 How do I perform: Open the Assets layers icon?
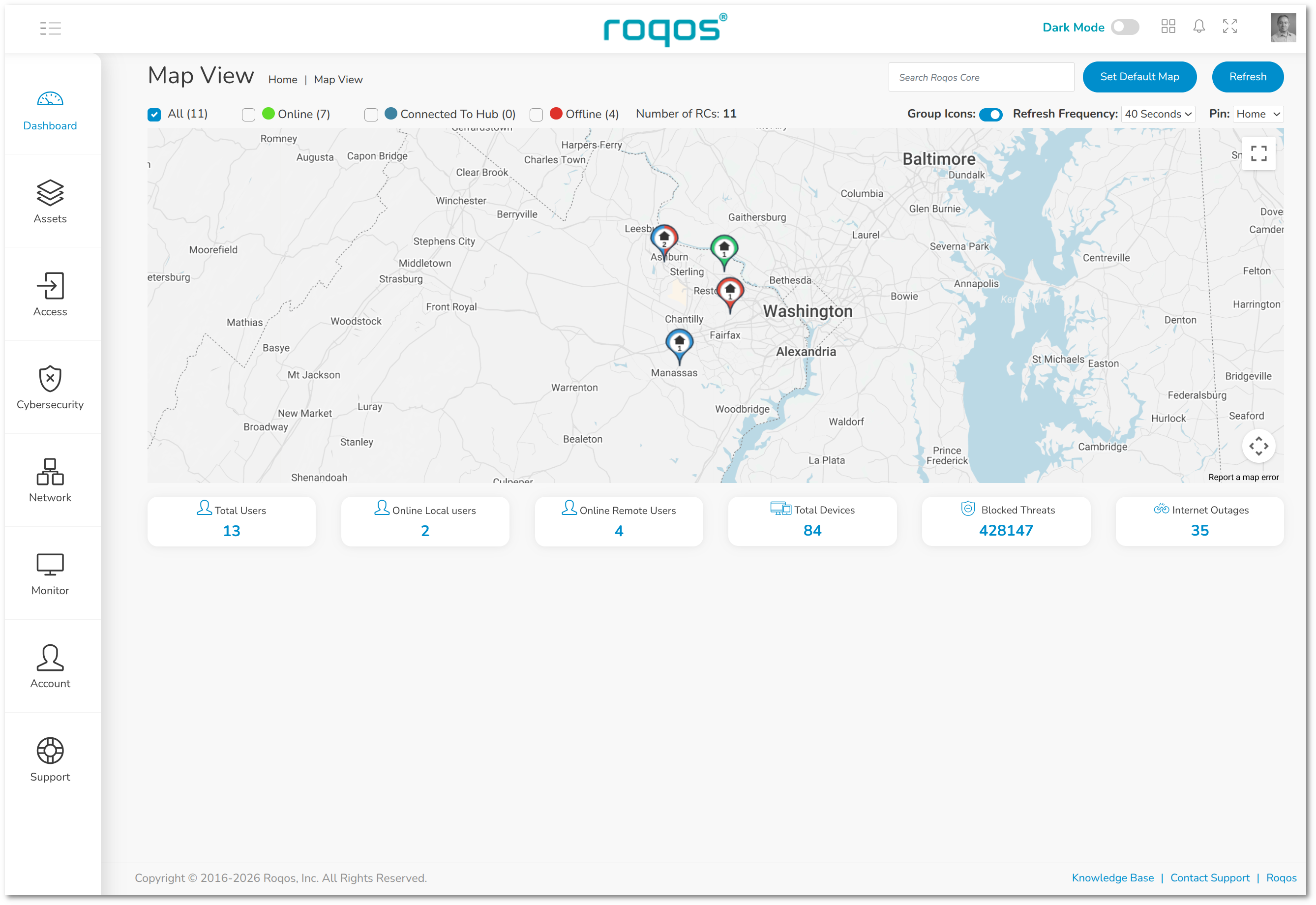pyautogui.click(x=50, y=193)
